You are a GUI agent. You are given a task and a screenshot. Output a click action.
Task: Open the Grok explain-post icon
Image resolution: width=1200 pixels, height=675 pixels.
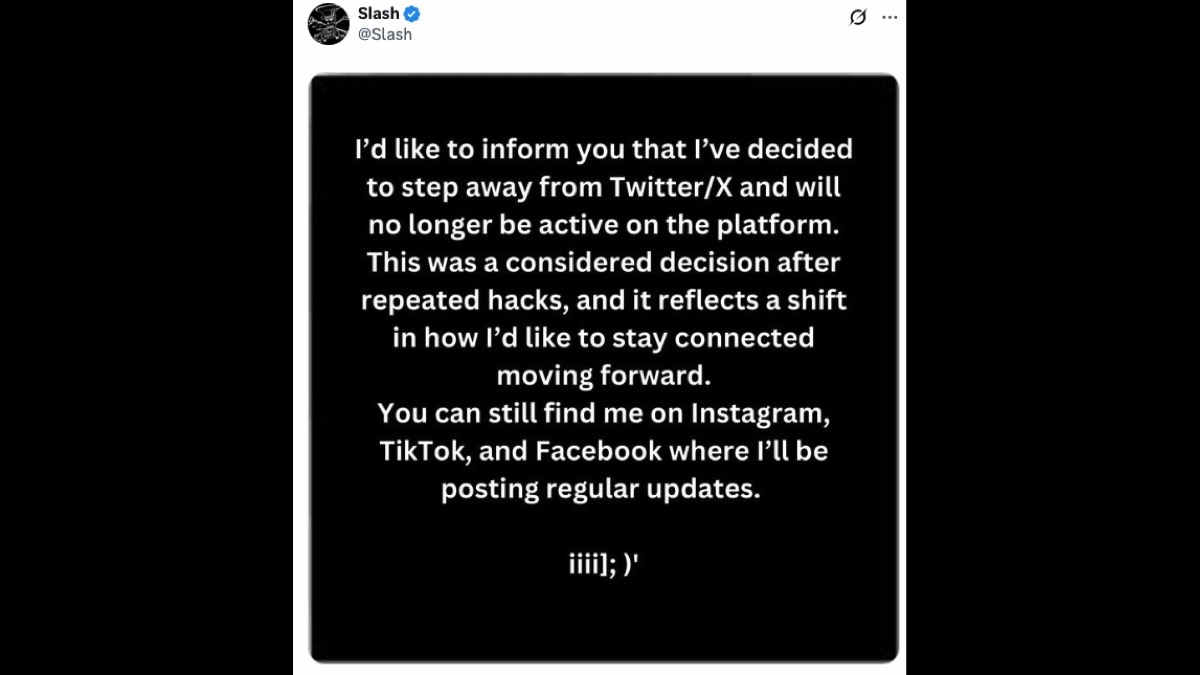(857, 16)
